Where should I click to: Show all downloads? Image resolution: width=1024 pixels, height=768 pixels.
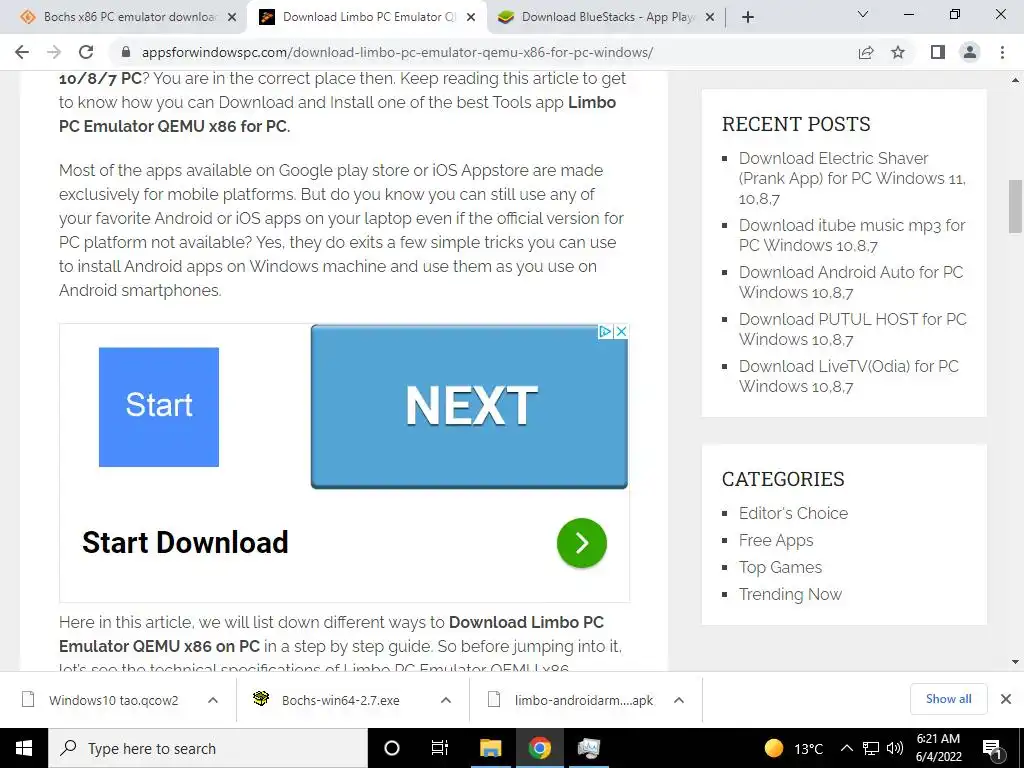948,699
